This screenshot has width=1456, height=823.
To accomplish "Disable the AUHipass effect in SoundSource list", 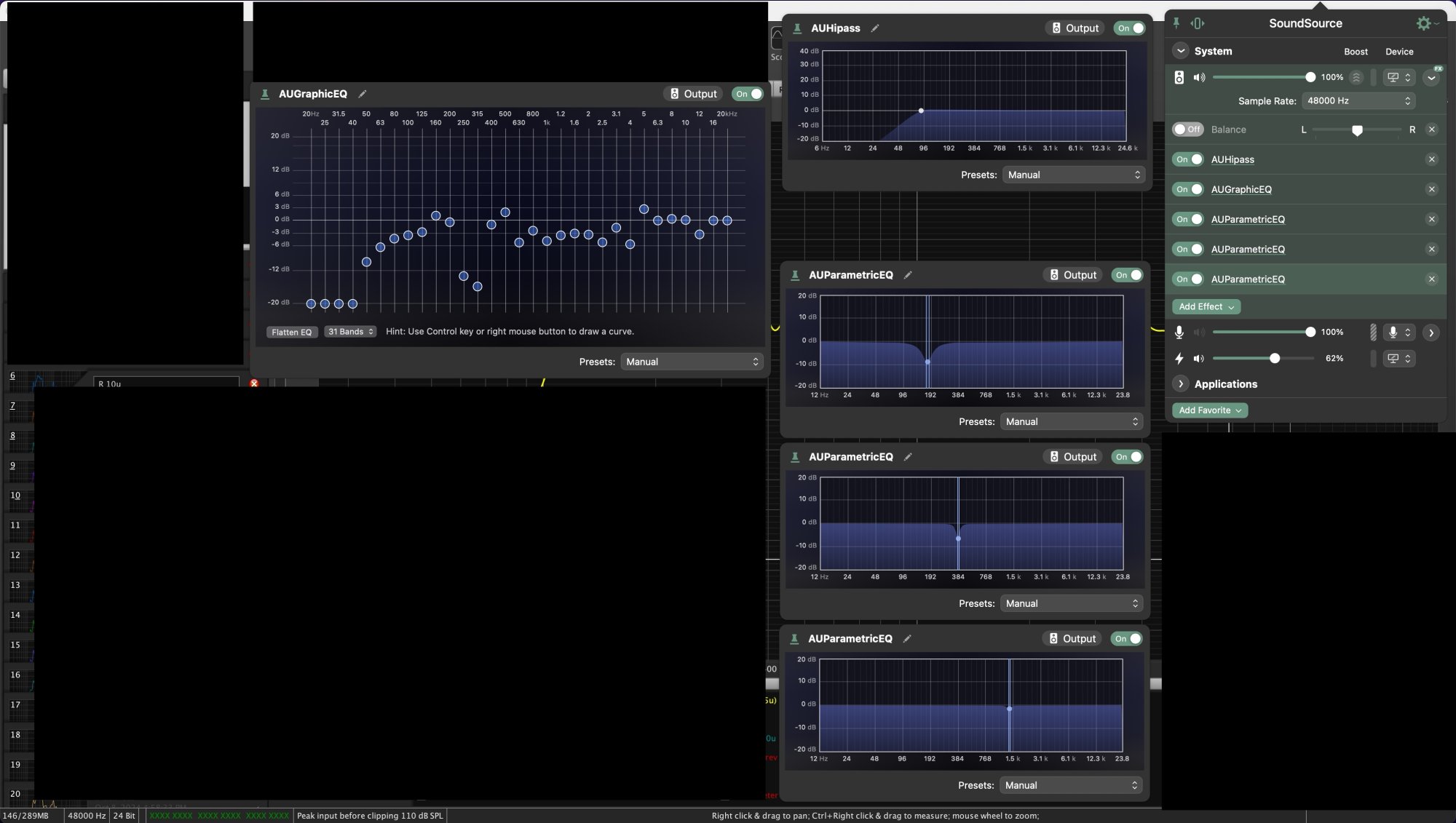I will tap(1187, 159).
